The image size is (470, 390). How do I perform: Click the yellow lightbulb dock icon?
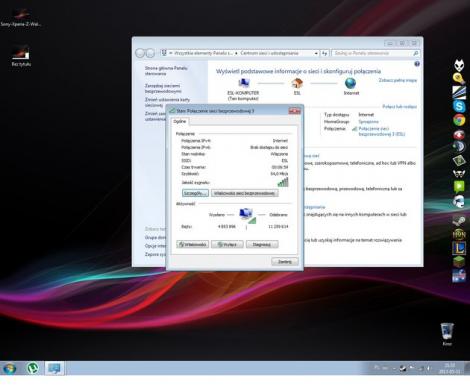tap(459, 79)
